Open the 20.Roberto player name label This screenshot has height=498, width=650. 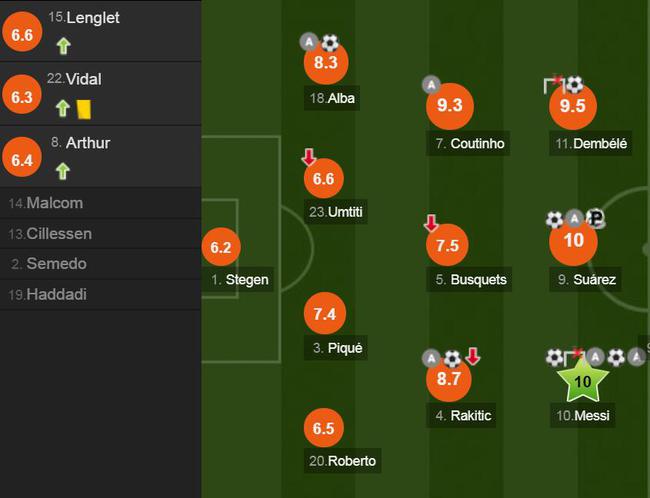[342, 461]
